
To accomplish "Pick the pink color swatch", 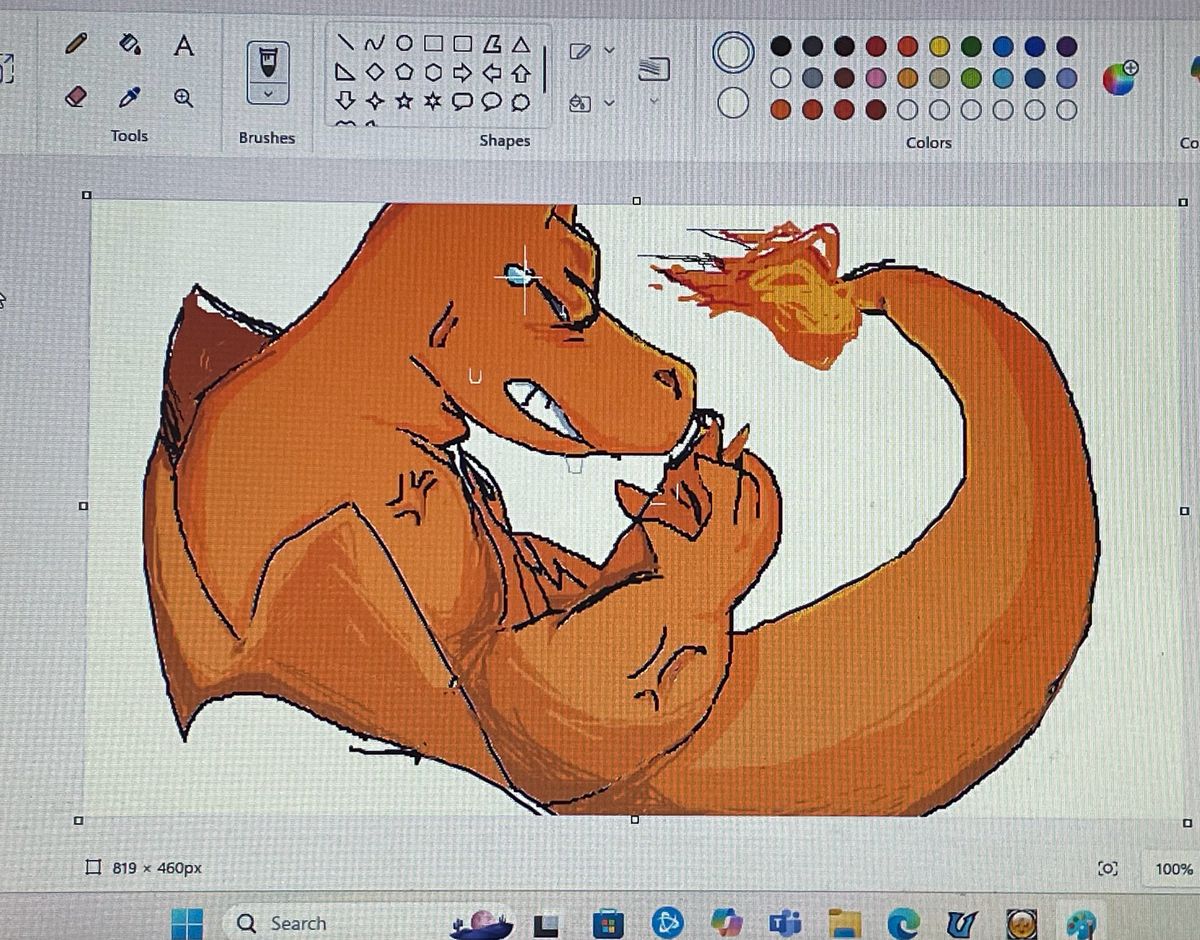I will coord(876,77).
